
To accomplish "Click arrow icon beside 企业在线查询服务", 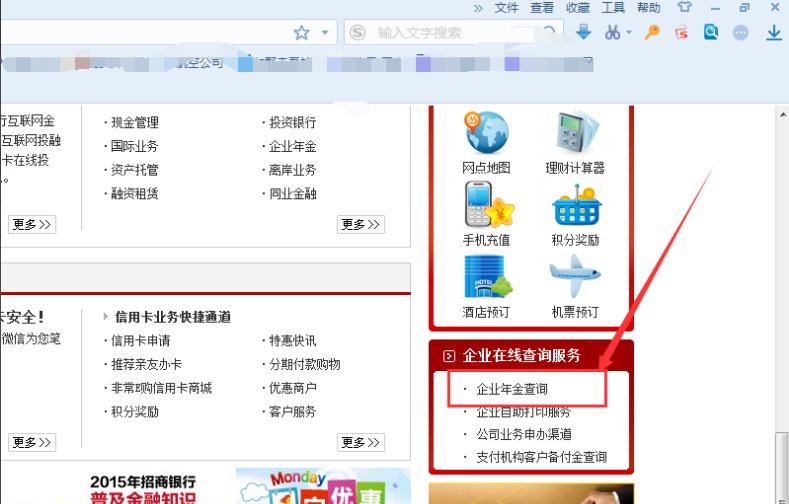I will [x=449, y=356].
